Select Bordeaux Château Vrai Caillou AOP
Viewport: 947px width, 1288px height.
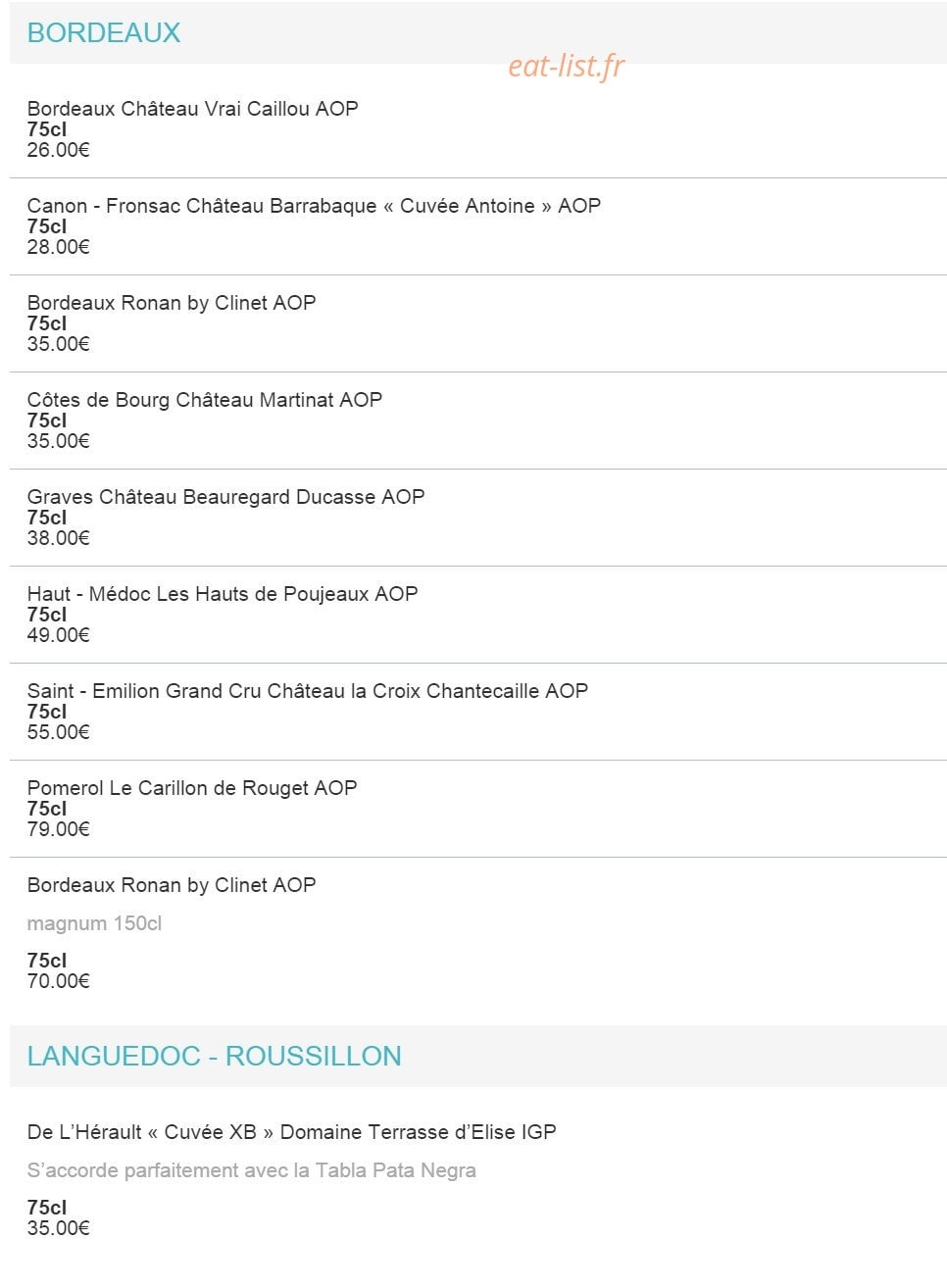[x=193, y=109]
